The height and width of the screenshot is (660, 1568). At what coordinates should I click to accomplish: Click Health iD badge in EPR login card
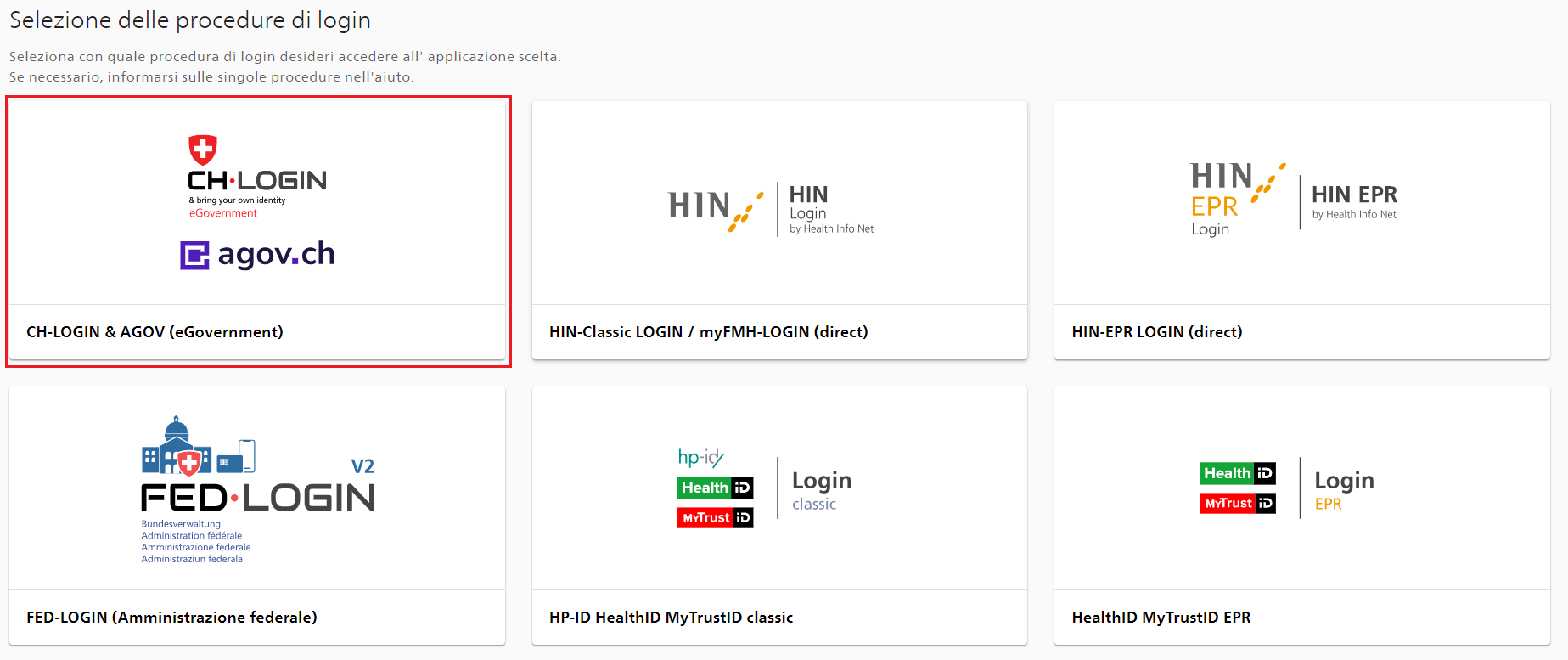coord(1237,473)
